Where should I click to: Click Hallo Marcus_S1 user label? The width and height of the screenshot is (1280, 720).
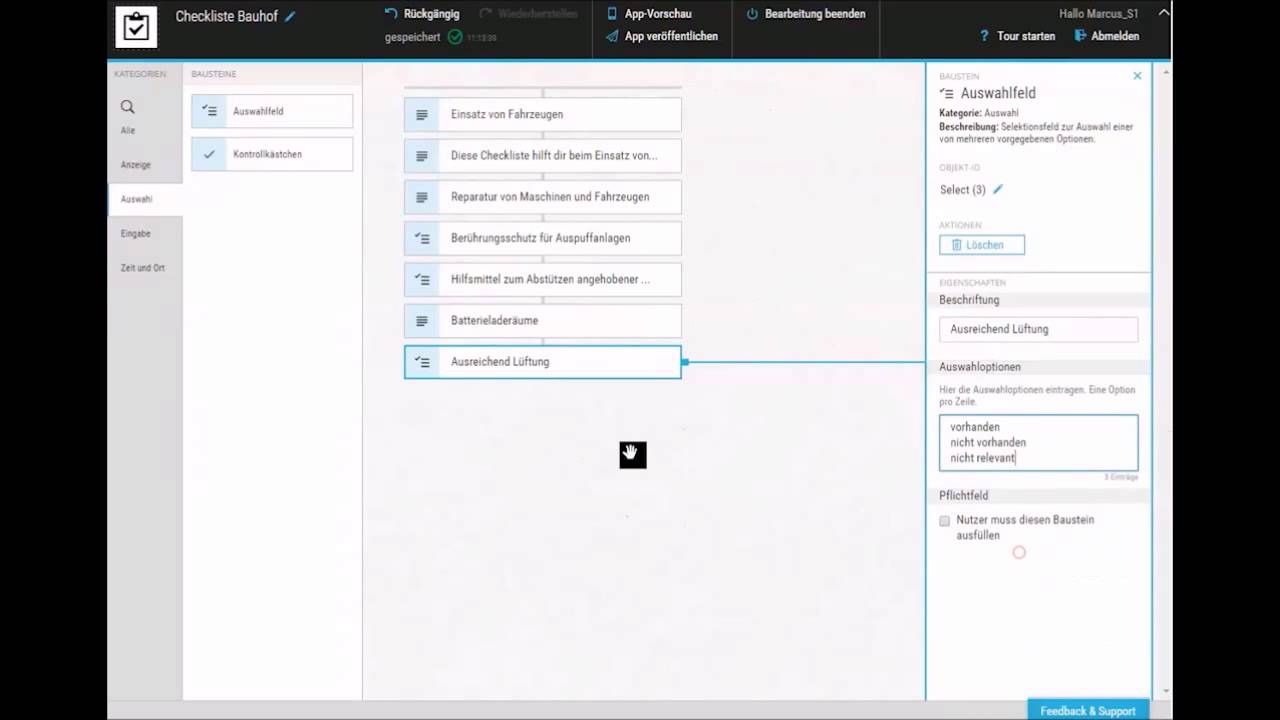1098,14
